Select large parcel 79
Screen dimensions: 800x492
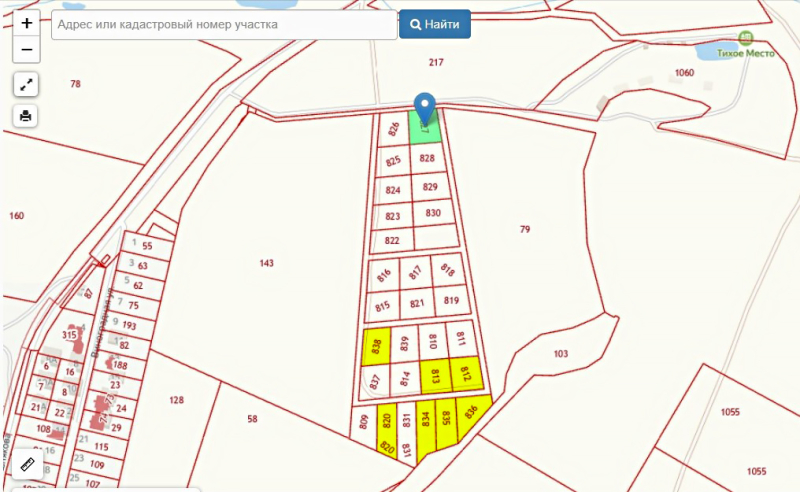click(x=525, y=230)
